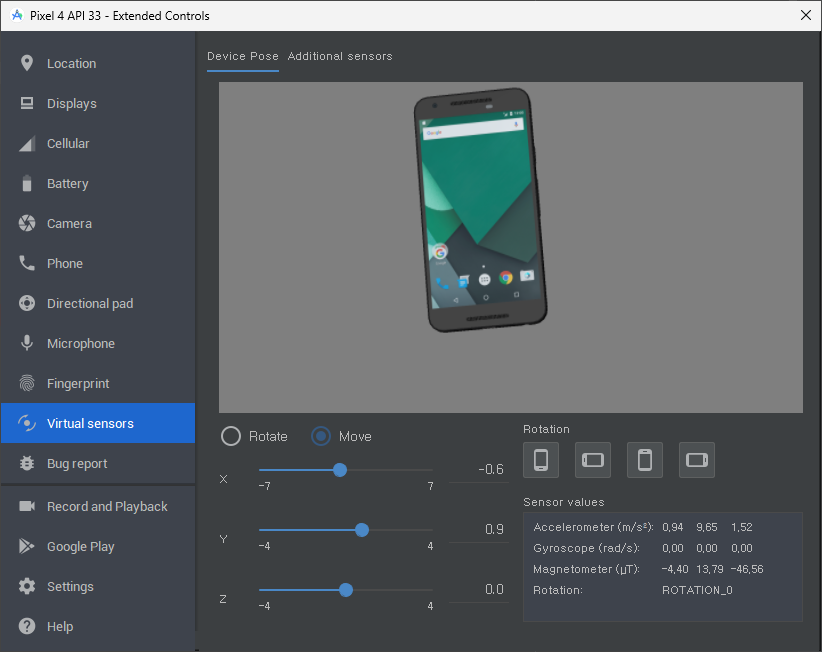Open the Location section icon
The height and width of the screenshot is (652, 822).
pos(27,63)
